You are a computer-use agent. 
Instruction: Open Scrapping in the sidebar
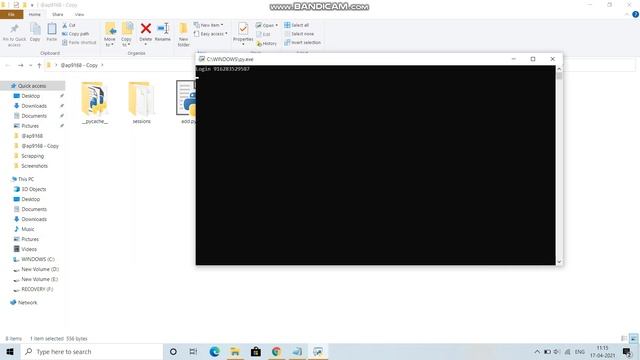[x=33, y=156]
